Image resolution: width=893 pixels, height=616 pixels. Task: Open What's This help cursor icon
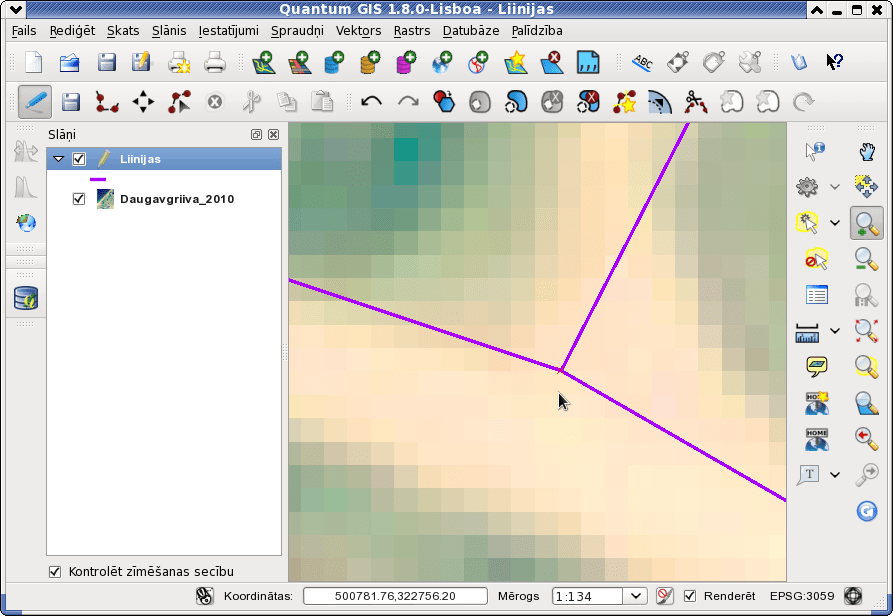834,61
